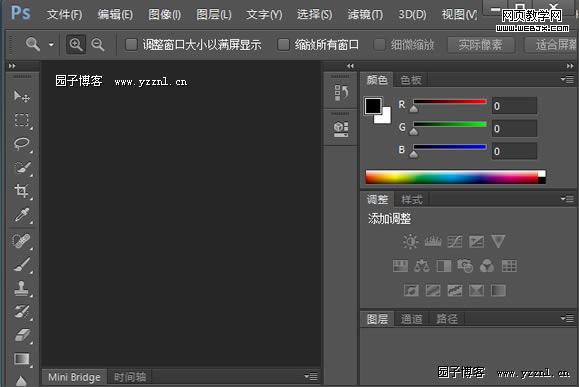Select the Lasso tool
Viewport: 579px width, 387px height.
(x=21, y=144)
